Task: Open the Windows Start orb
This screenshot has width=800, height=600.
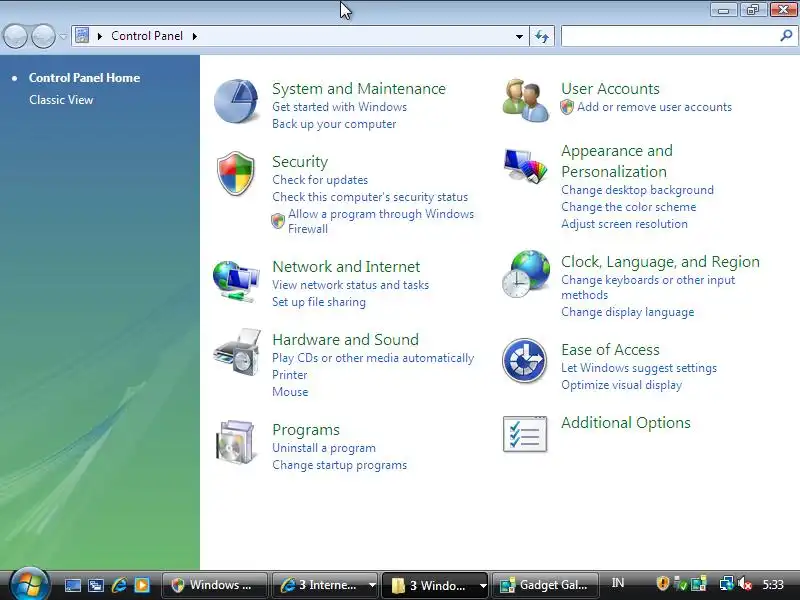Action: point(29,584)
